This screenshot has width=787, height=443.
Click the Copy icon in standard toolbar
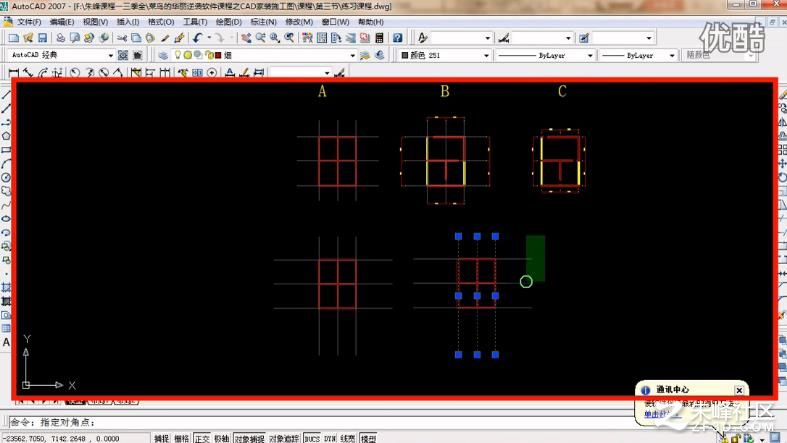coord(136,38)
